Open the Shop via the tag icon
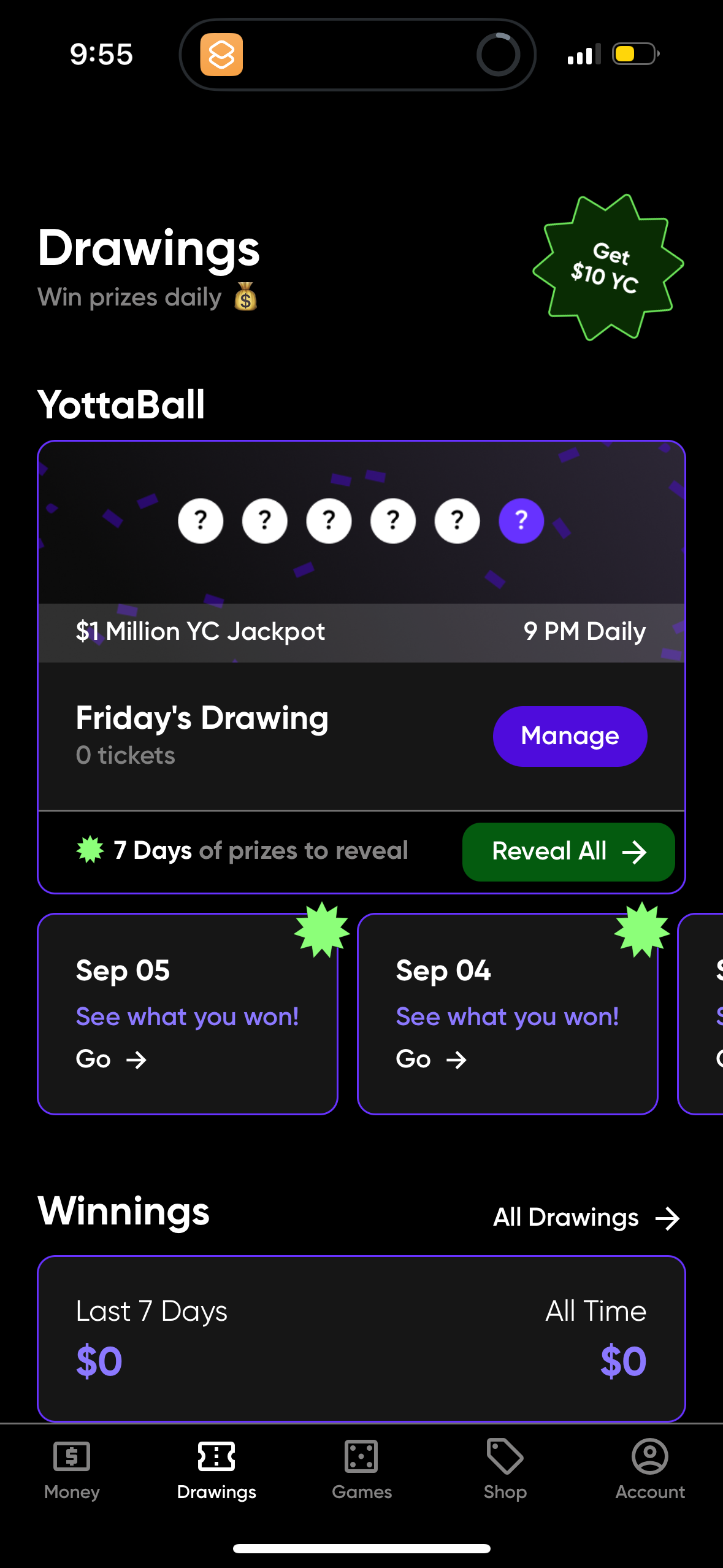 click(504, 1455)
